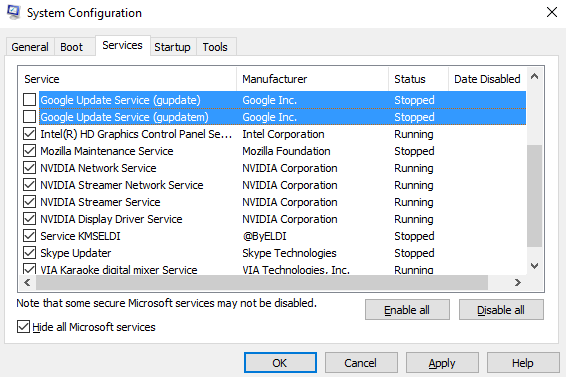Click the @ByELDI manufacturer cell
Screen dimensions: 566x377
[x=264, y=236]
